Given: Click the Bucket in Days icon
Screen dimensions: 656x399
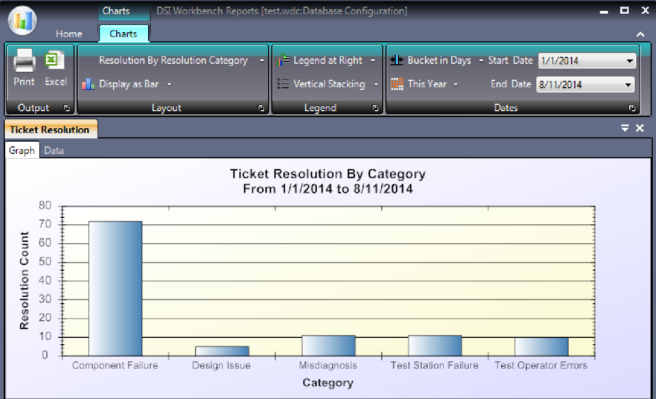Looking at the screenshot, I should (x=396, y=60).
